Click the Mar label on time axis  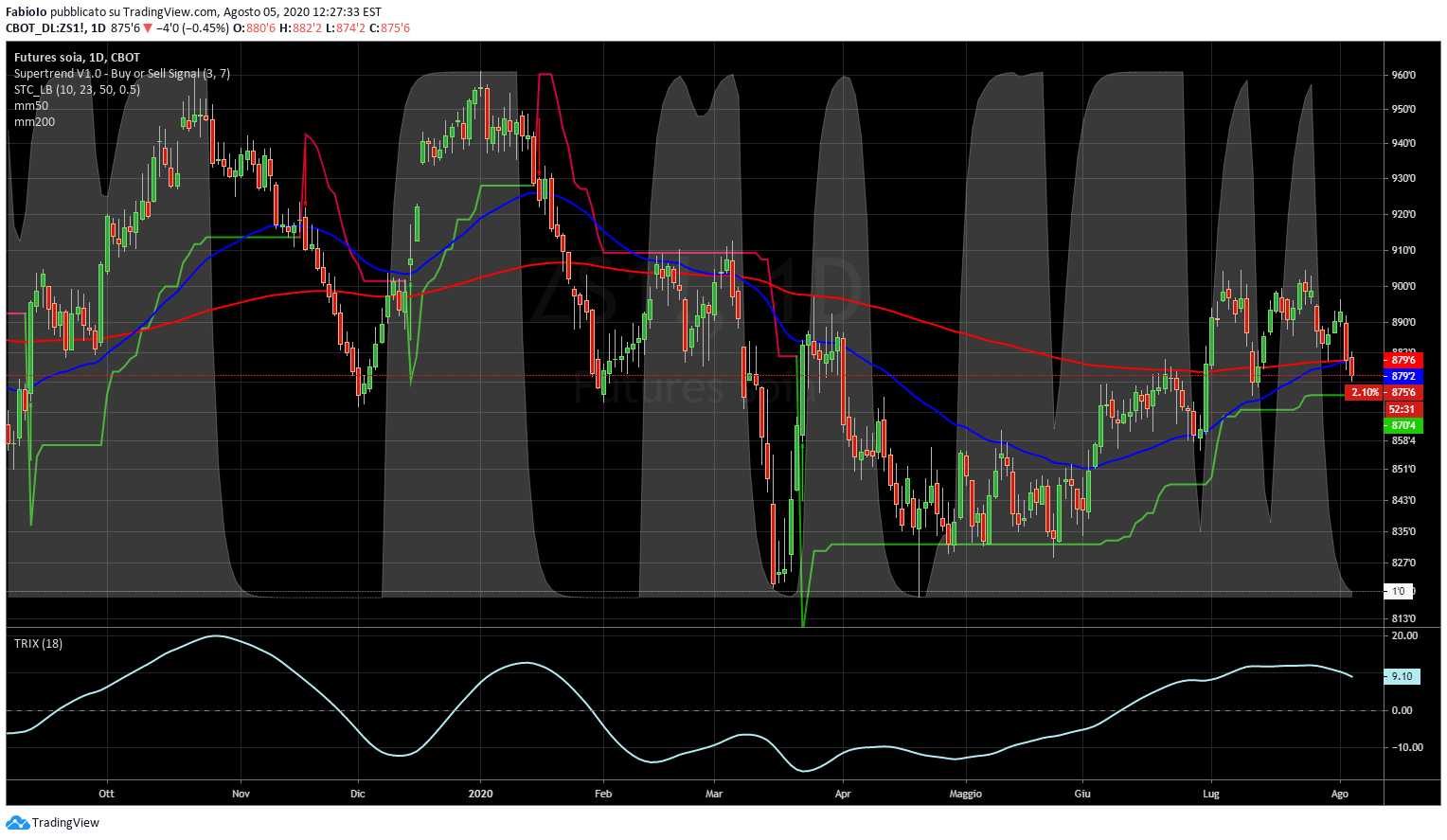pyautogui.click(x=714, y=795)
